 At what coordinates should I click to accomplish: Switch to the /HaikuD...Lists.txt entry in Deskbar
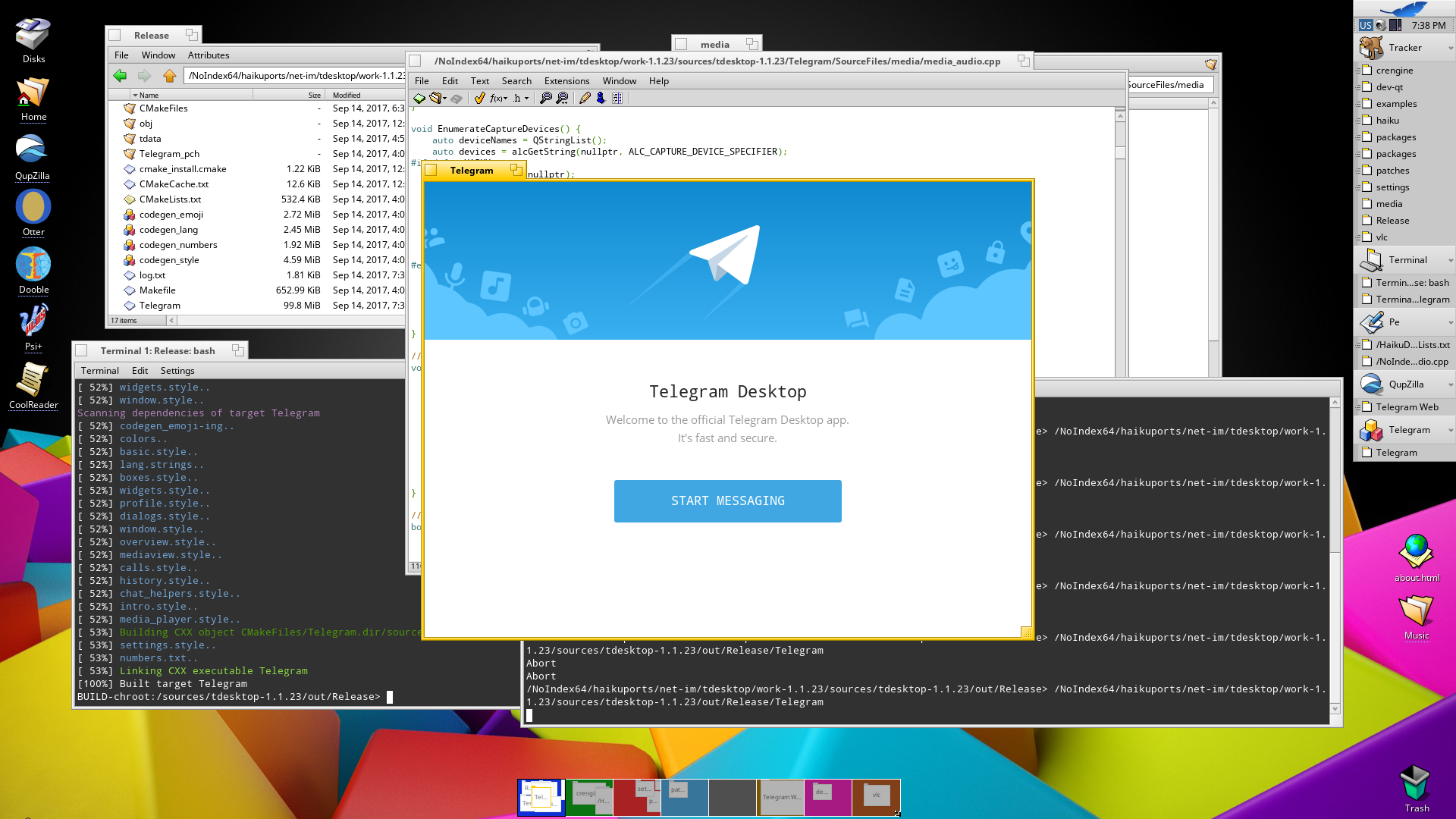click(x=1404, y=345)
